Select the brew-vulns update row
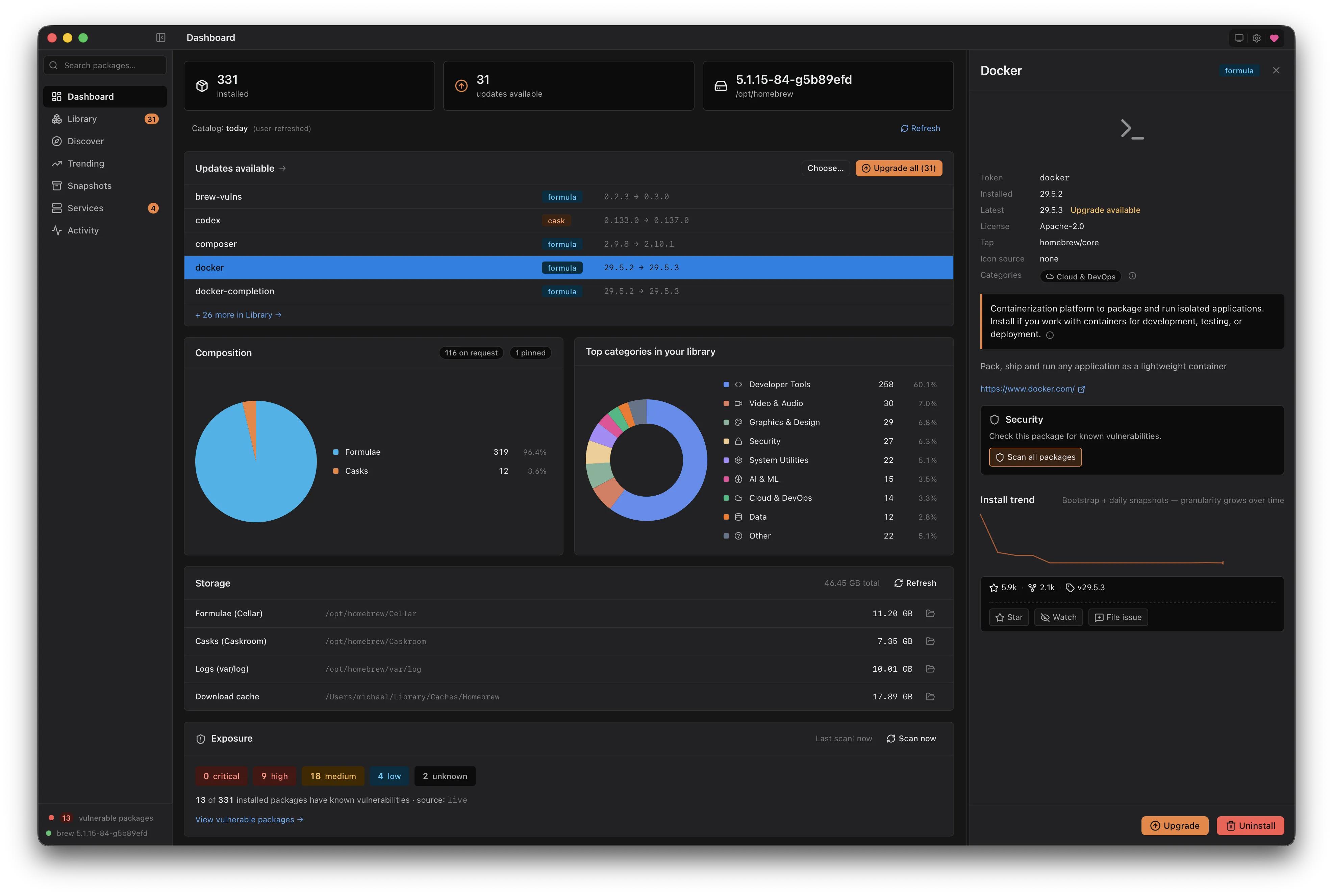The height and width of the screenshot is (896, 1333). point(569,197)
